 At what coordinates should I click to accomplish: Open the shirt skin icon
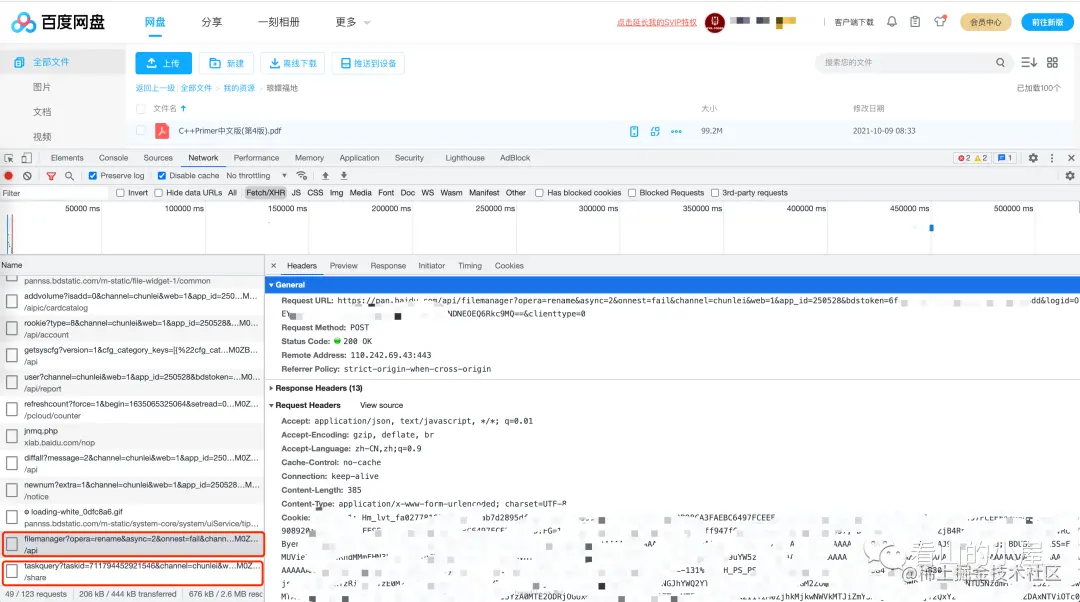coord(940,21)
